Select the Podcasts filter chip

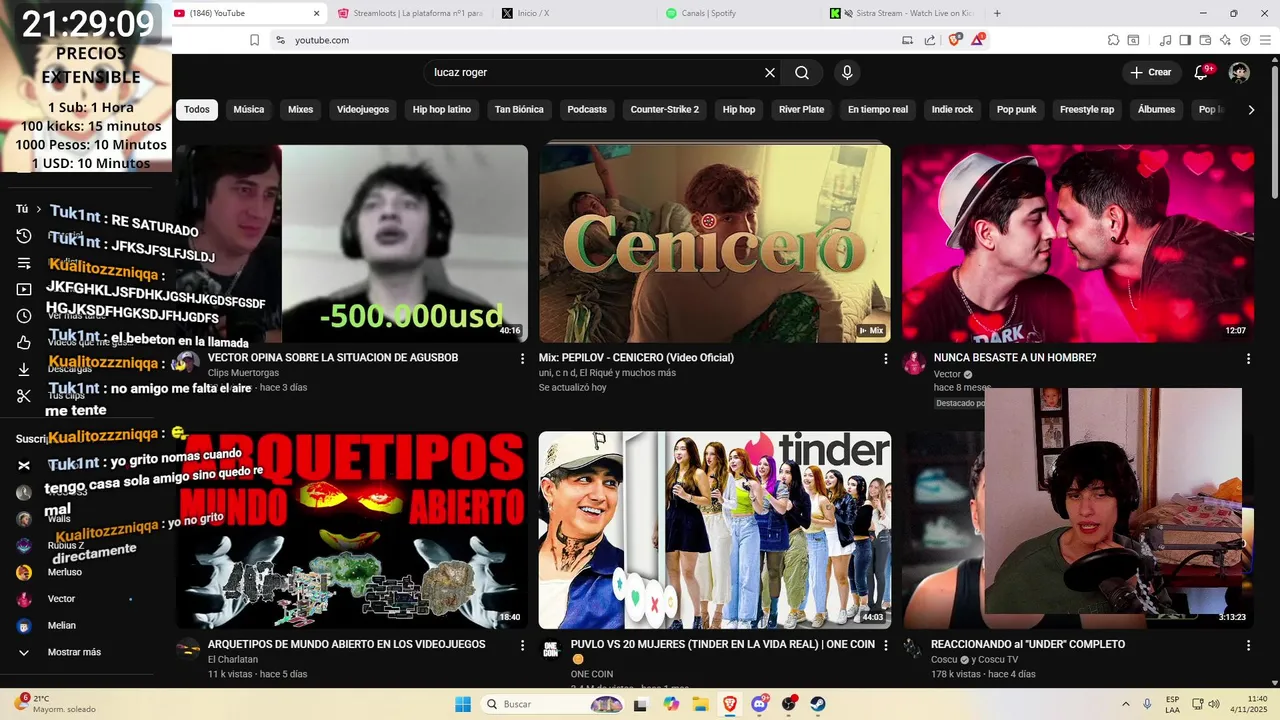(x=587, y=110)
